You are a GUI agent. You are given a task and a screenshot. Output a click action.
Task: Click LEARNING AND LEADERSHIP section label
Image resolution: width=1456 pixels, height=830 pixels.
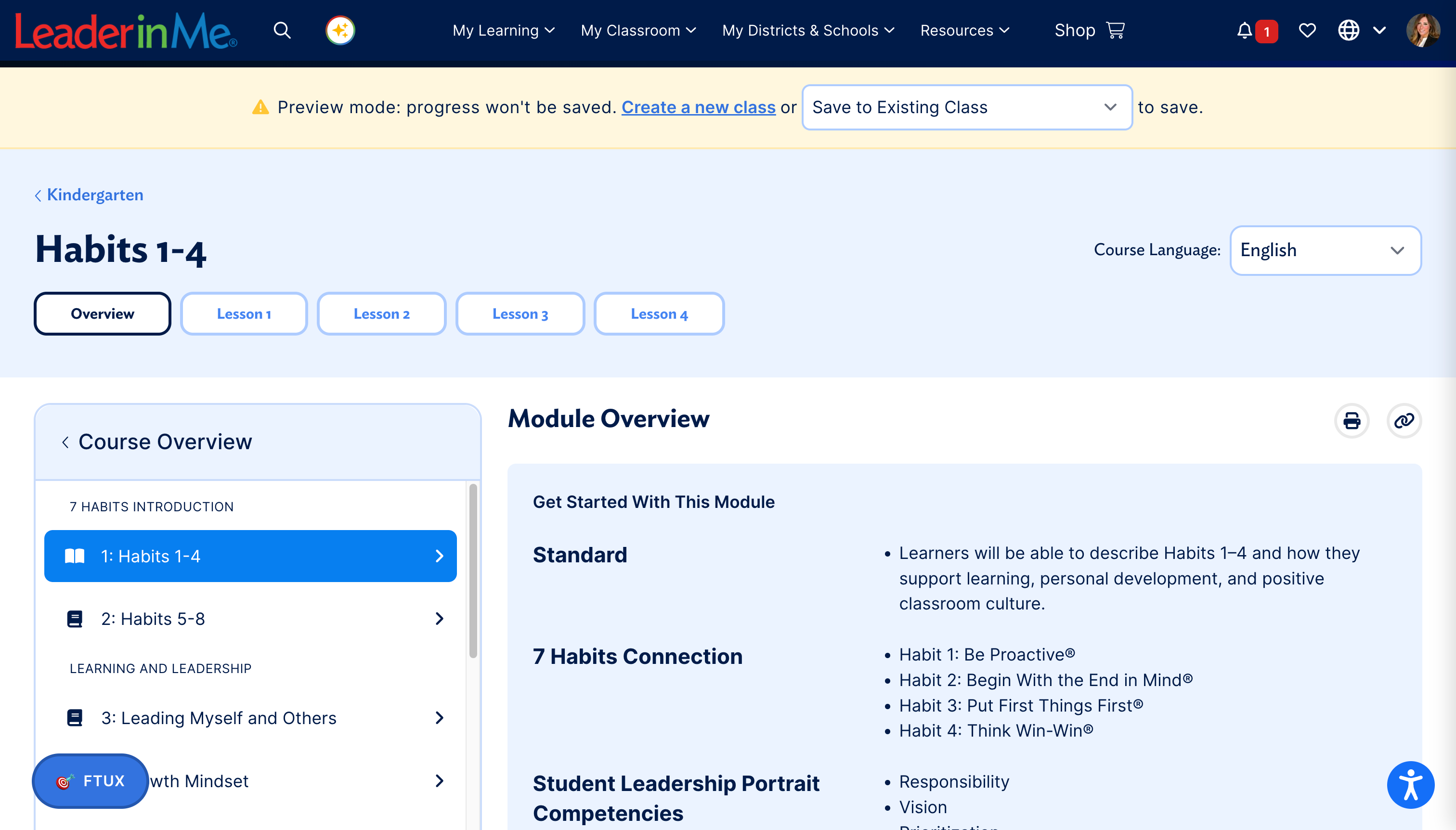pyautogui.click(x=160, y=668)
